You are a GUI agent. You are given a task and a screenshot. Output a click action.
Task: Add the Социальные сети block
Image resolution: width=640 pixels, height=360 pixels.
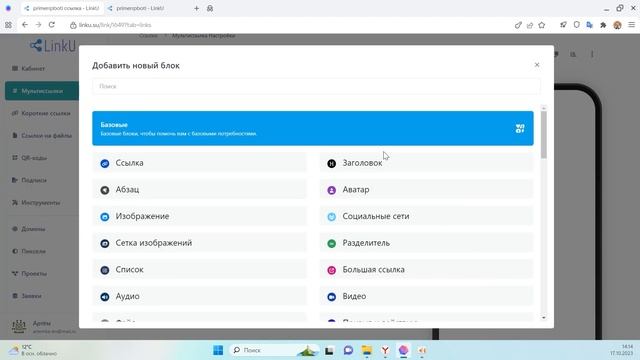click(x=426, y=216)
